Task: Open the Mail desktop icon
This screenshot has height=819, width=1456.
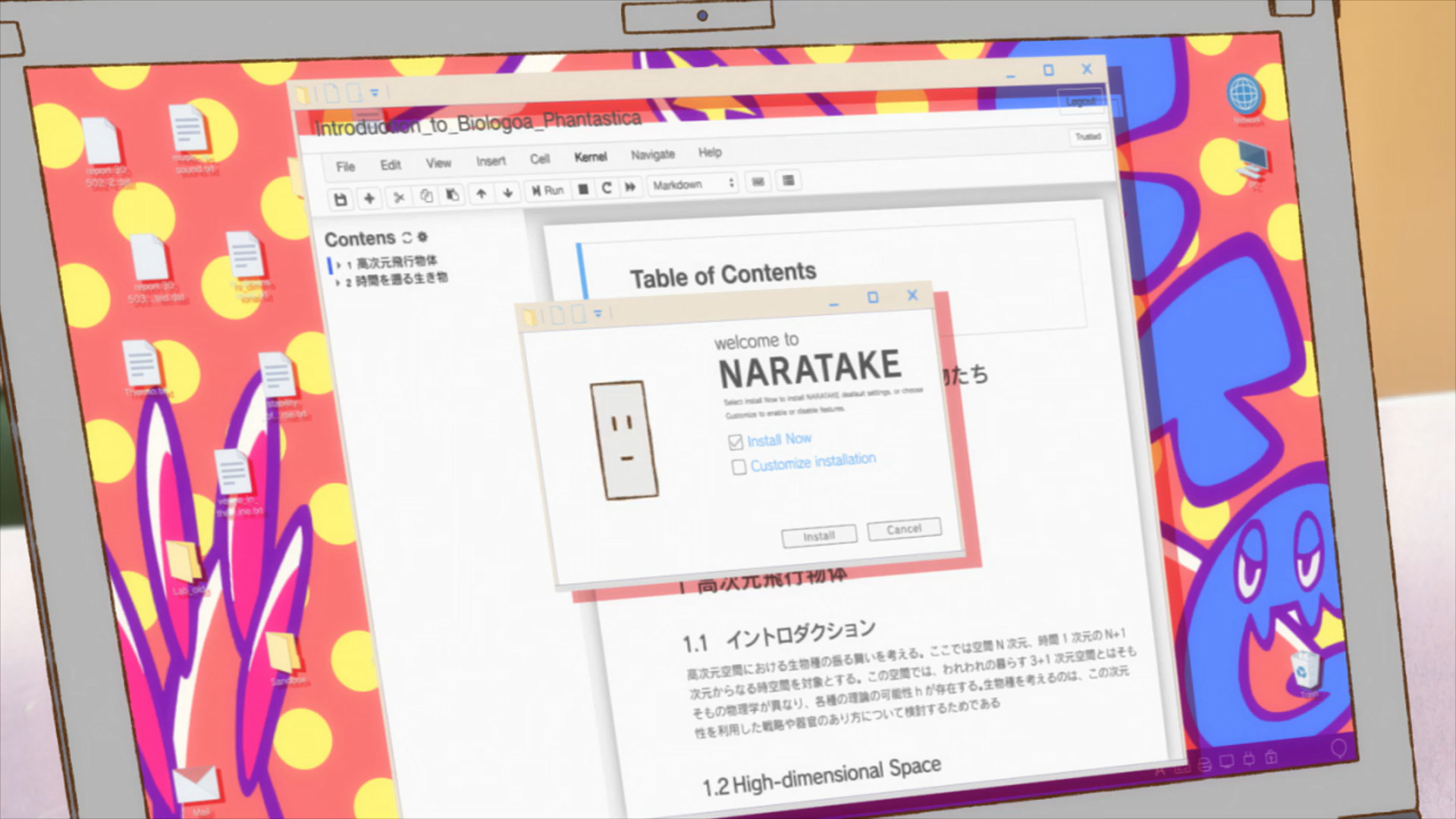Action: coord(196,789)
